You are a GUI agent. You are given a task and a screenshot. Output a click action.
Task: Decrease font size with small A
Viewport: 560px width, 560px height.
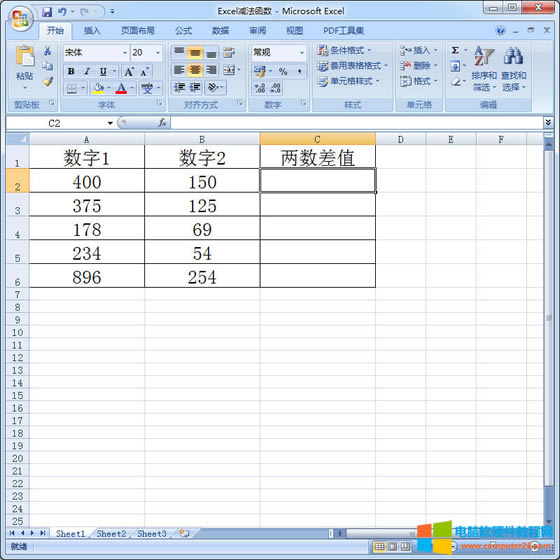tap(144, 72)
